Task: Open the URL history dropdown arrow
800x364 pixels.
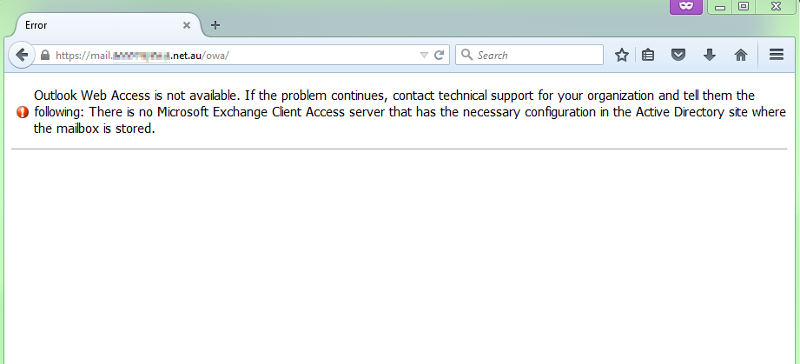Action: [424, 55]
